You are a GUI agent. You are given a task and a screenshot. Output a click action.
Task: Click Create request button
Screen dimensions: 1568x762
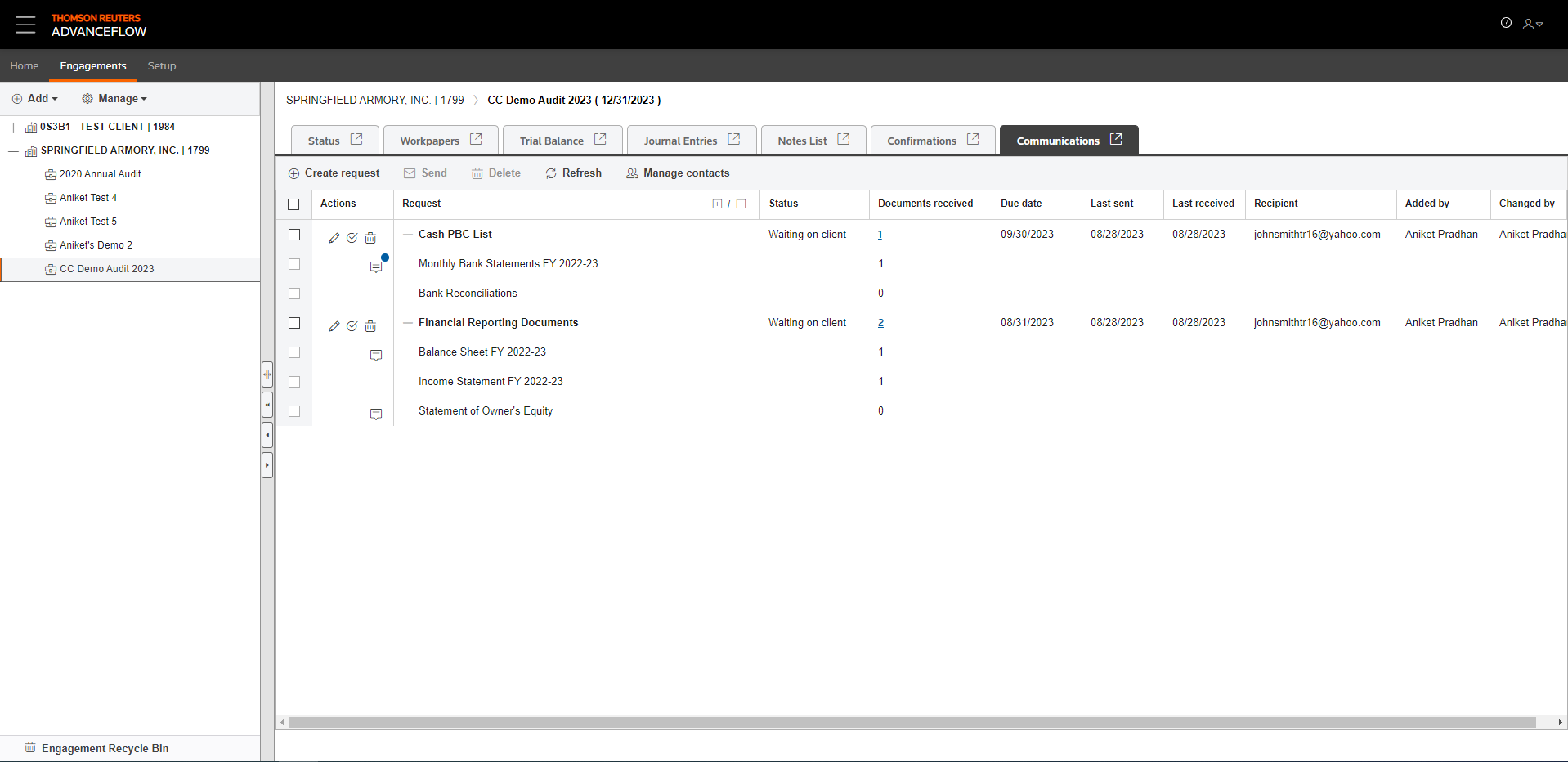(x=334, y=173)
